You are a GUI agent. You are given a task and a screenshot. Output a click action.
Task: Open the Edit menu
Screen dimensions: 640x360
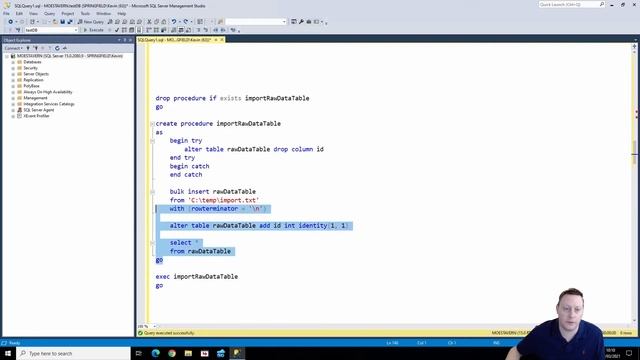[x=19, y=13]
